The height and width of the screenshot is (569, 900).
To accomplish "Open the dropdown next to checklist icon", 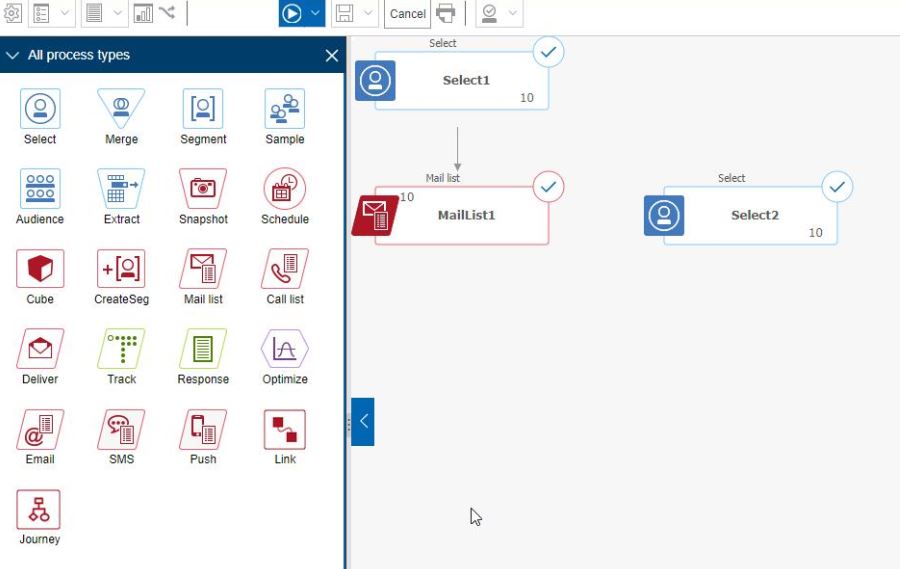I will (x=65, y=13).
